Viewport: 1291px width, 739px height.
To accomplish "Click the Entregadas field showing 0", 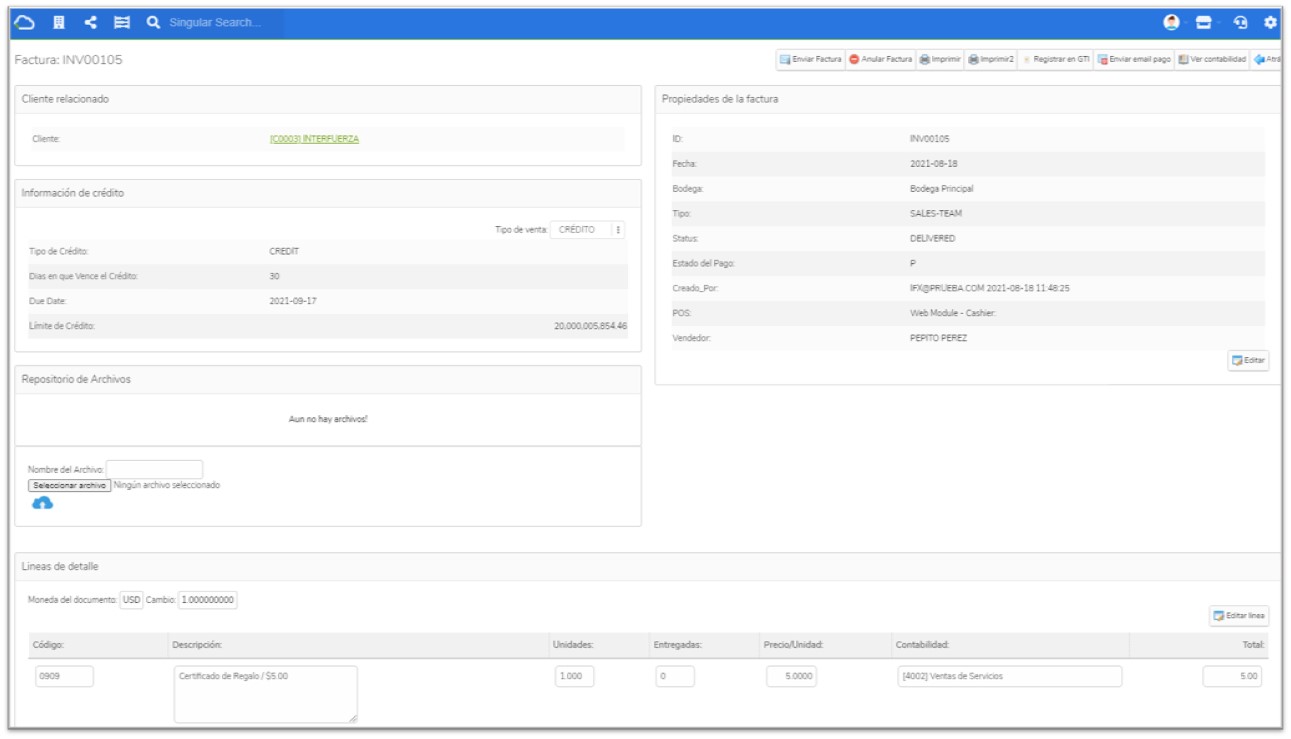I will tap(674, 676).
